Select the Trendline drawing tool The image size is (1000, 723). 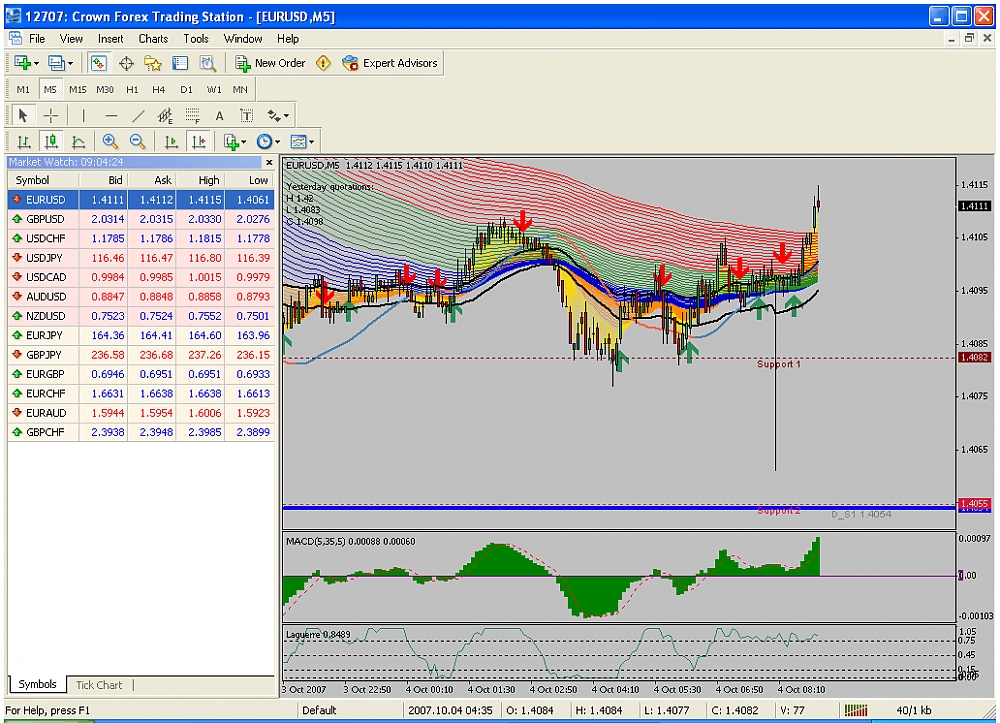coord(138,116)
